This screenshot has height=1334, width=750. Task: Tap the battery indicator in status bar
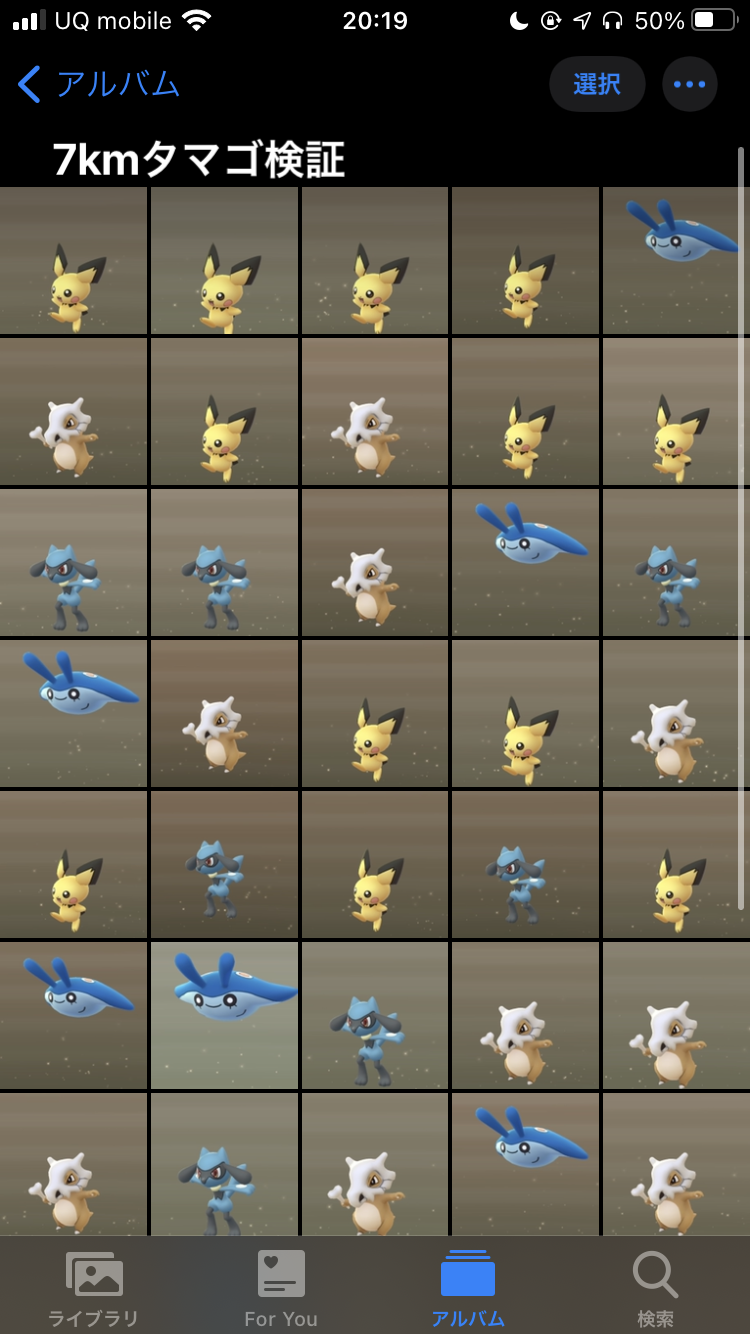[x=714, y=21]
